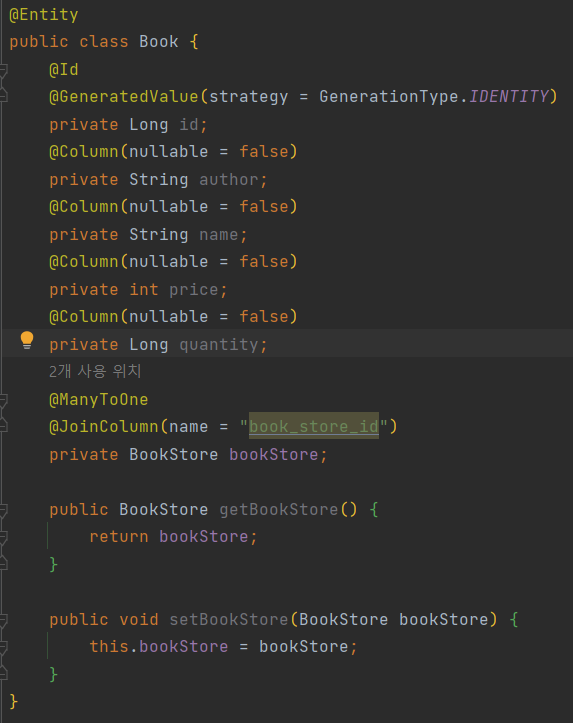The height and width of the screenshot is (723, 573).
Task: Click the @Column annotation above author
Action: click(83, 152)
